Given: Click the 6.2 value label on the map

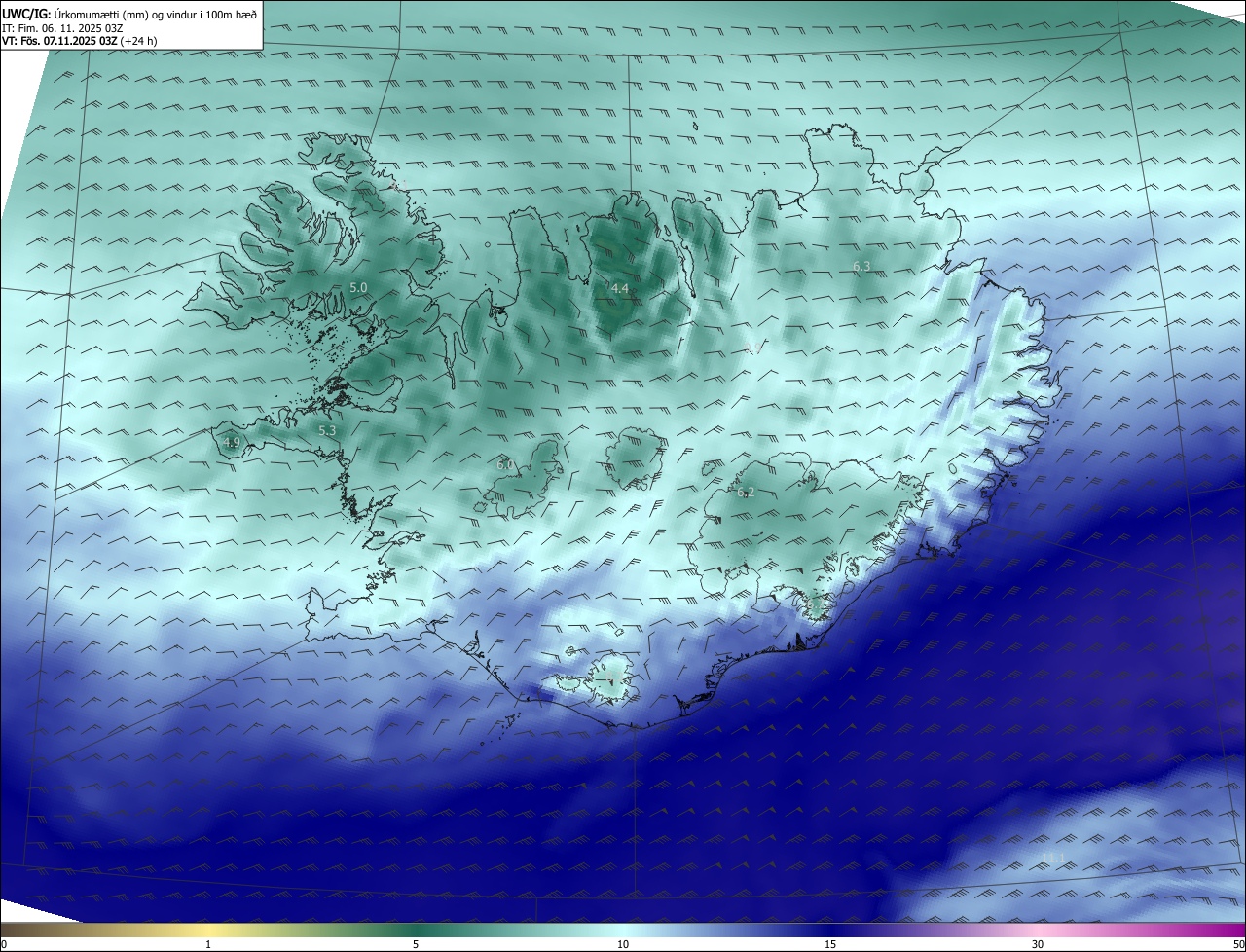Looking at the screenshot, I should (x=746, y=494).
